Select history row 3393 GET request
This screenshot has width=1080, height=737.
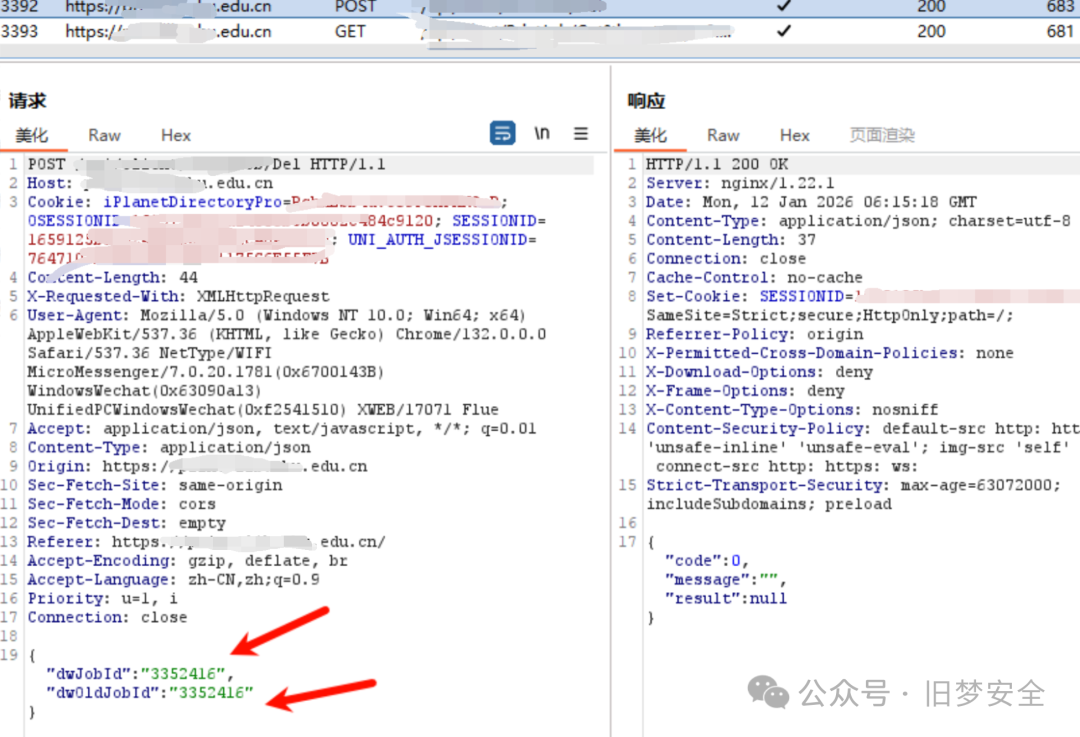540,32
